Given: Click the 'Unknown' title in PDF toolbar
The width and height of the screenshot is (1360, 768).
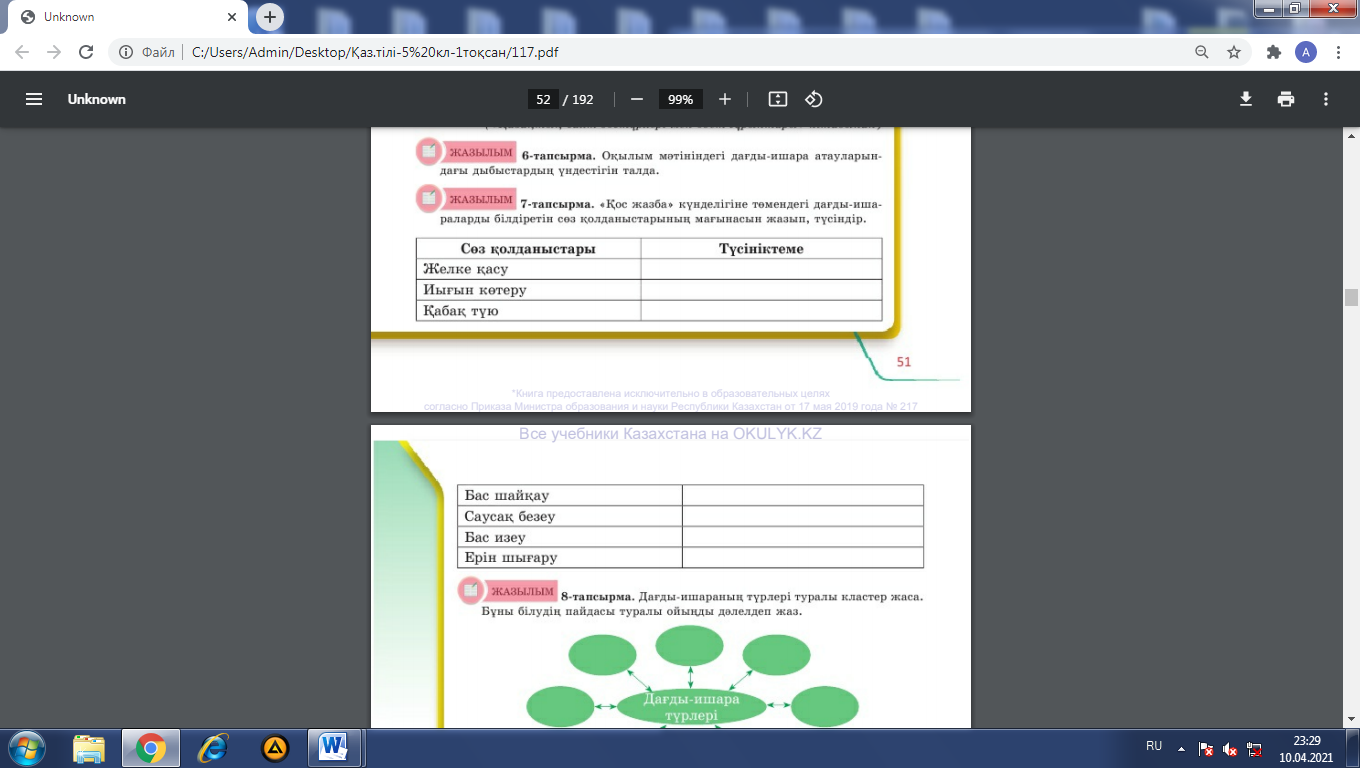Looking at the screenshot, I should point(97,99).
